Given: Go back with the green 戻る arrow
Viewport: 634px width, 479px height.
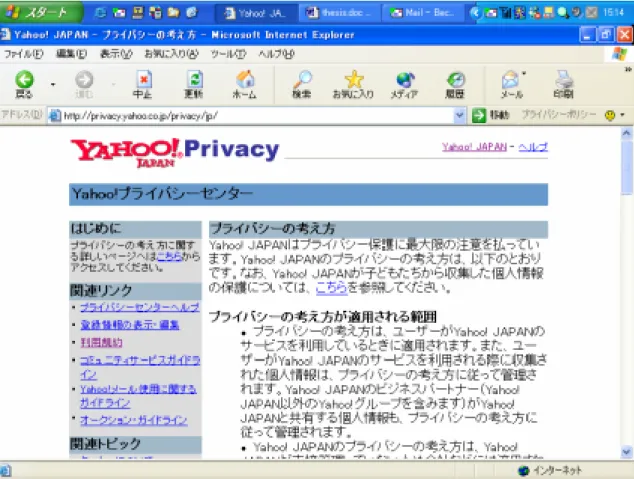Looking at the screenshot, I should pyautogui.click(x=24, y=84).
